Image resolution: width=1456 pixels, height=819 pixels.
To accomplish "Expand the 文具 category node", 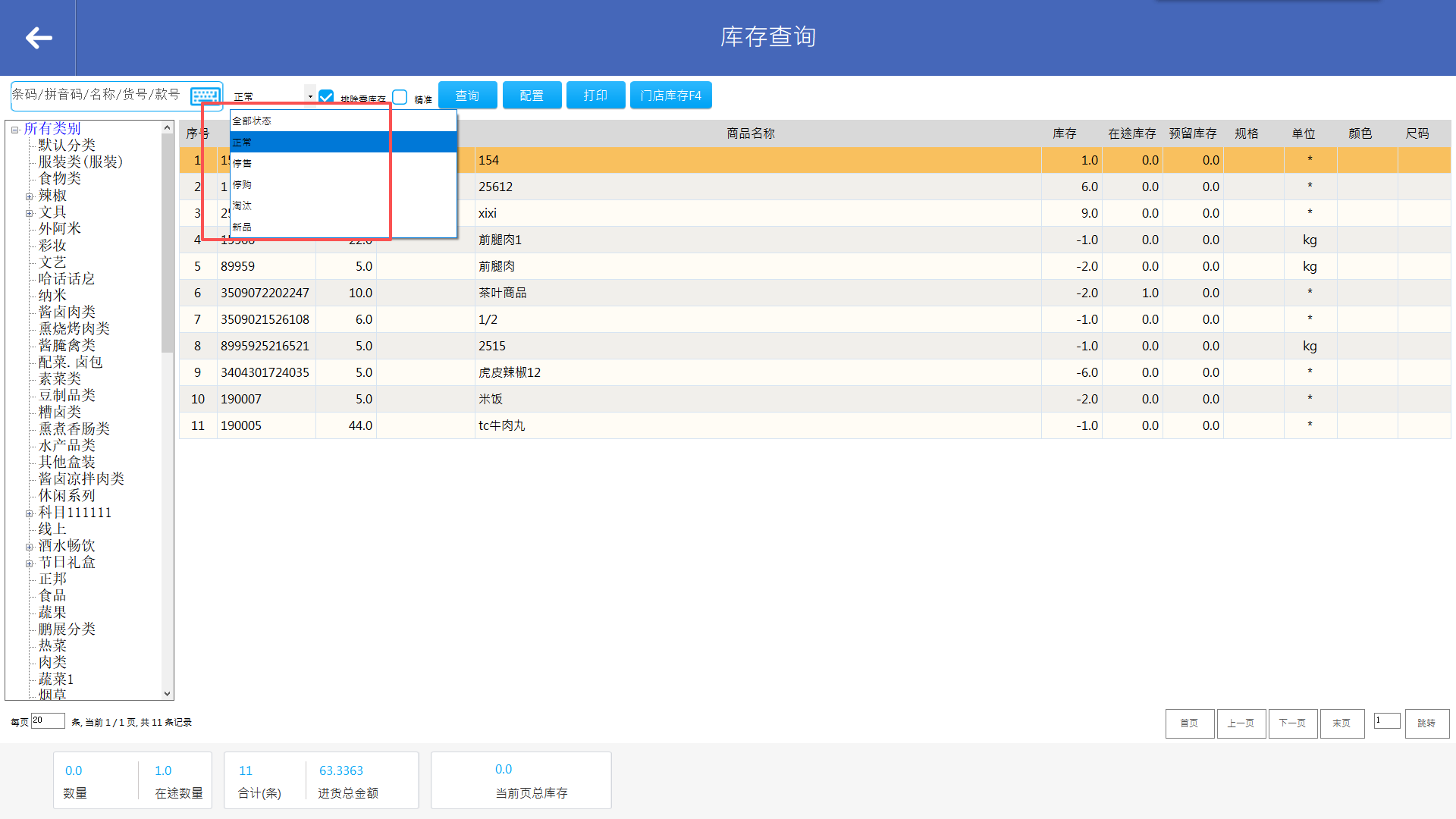I will [x=30, y=213].
